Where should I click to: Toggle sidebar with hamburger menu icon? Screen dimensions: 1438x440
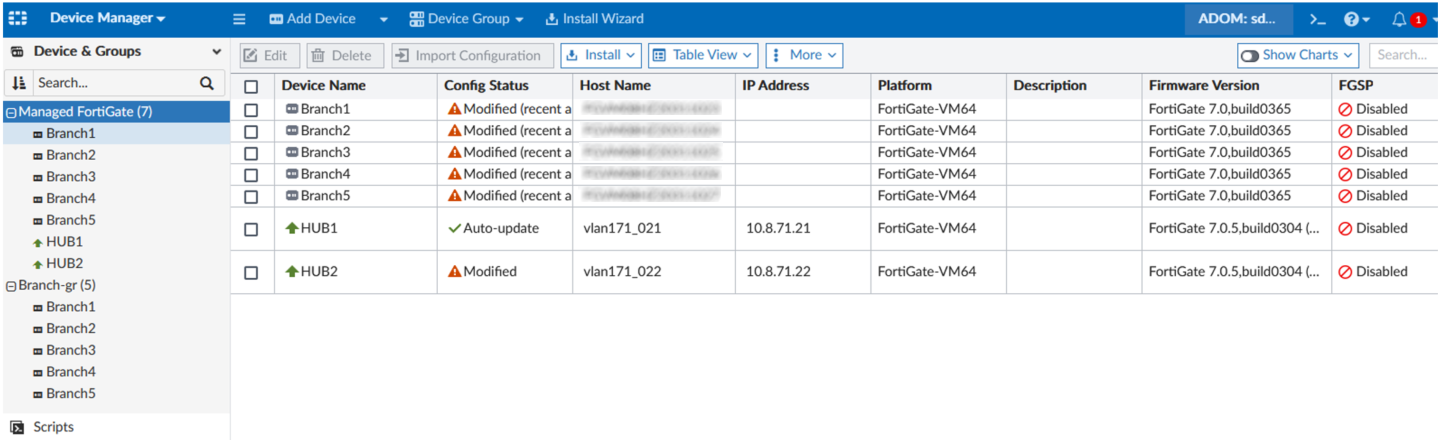[239, 19]
